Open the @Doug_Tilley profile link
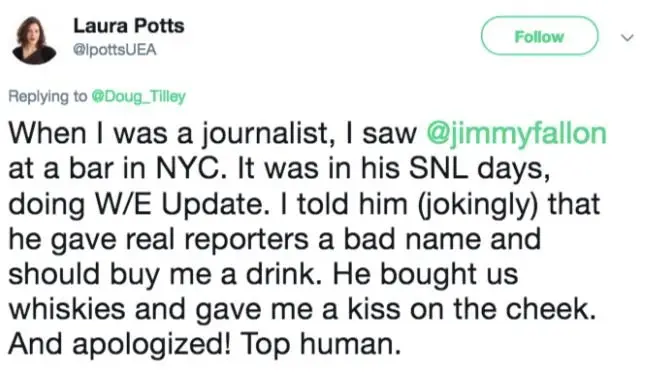 (x=138, y=96)
